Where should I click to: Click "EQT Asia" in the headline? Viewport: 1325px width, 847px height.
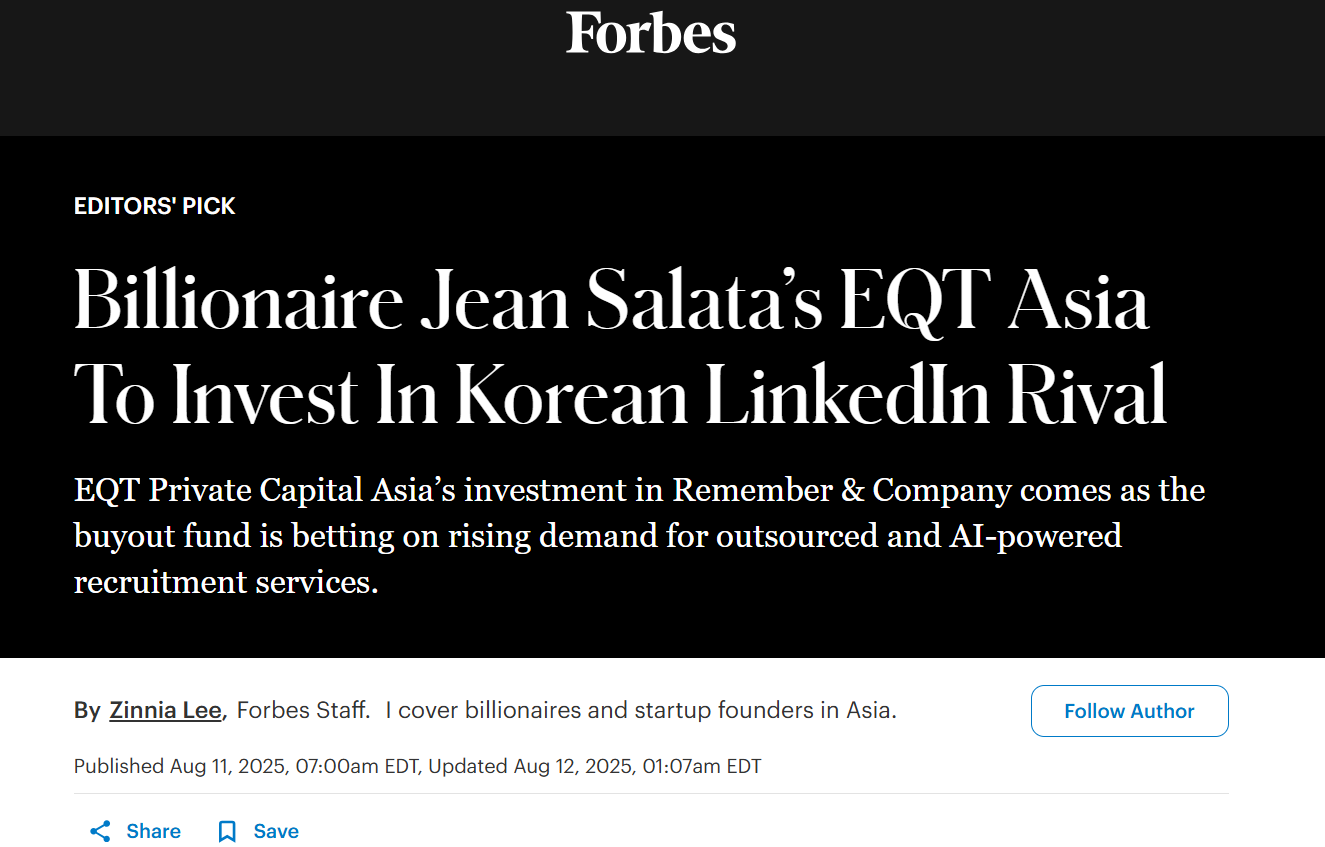click(x=994, y=302)
